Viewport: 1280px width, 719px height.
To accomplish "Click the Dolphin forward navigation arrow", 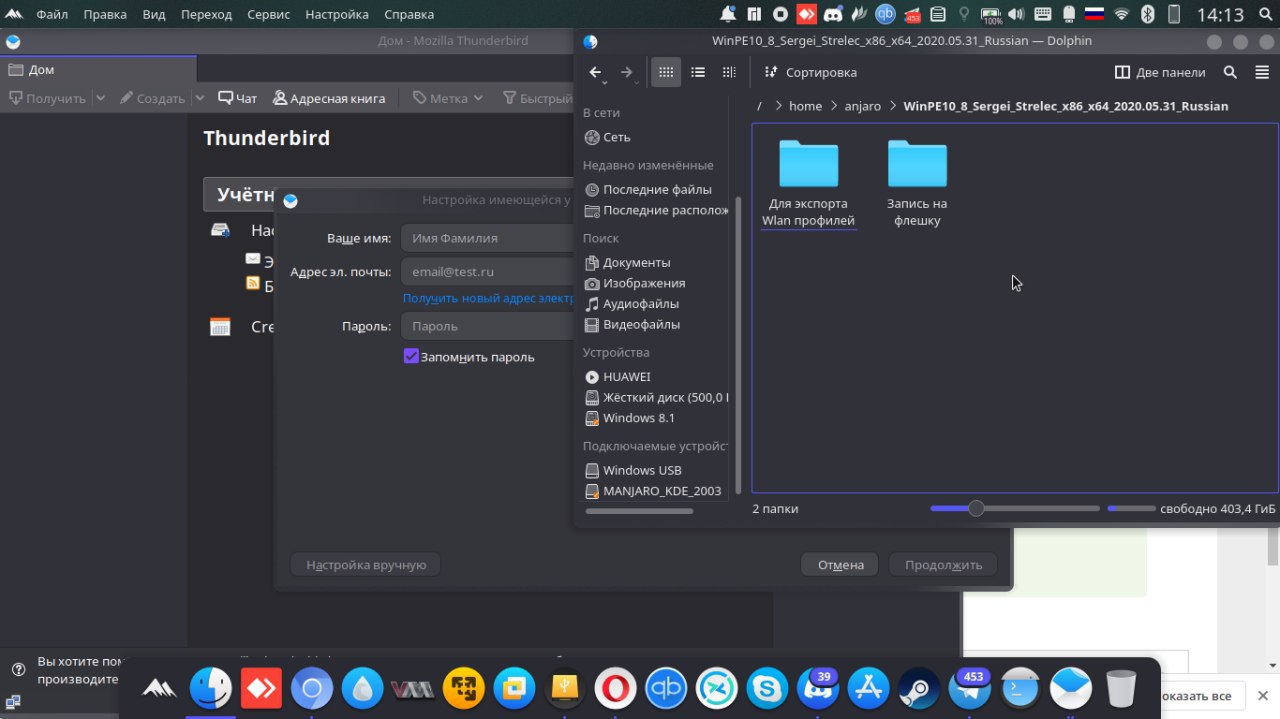I will 626,72.
